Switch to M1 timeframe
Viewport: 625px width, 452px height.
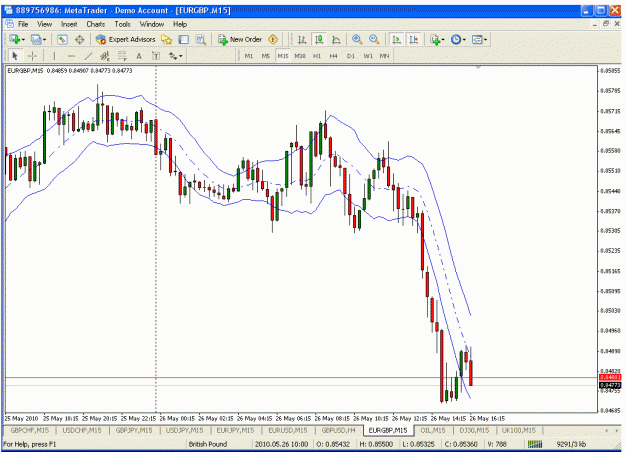248,56
